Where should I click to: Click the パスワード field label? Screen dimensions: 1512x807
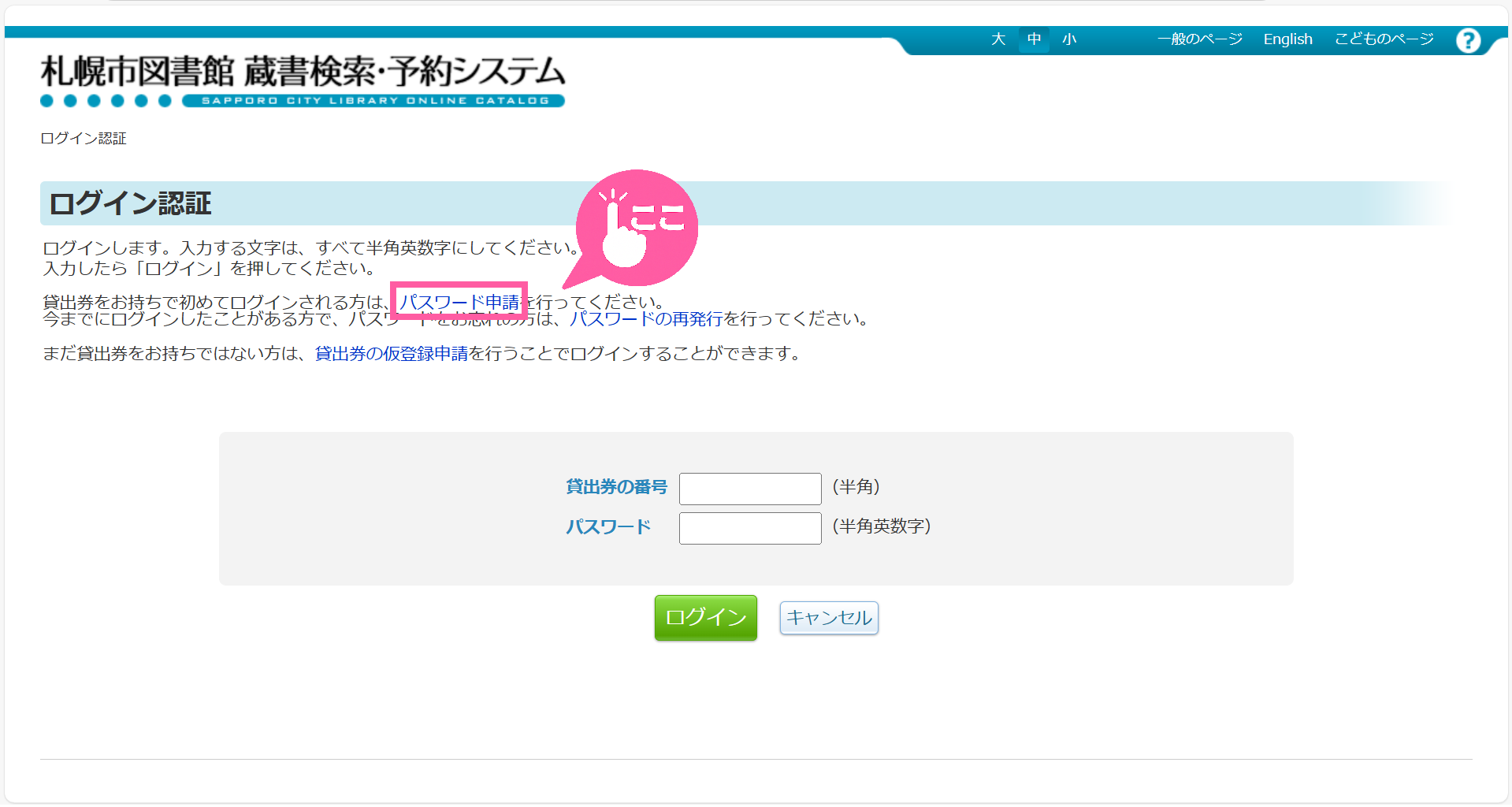tap(608, 527)
